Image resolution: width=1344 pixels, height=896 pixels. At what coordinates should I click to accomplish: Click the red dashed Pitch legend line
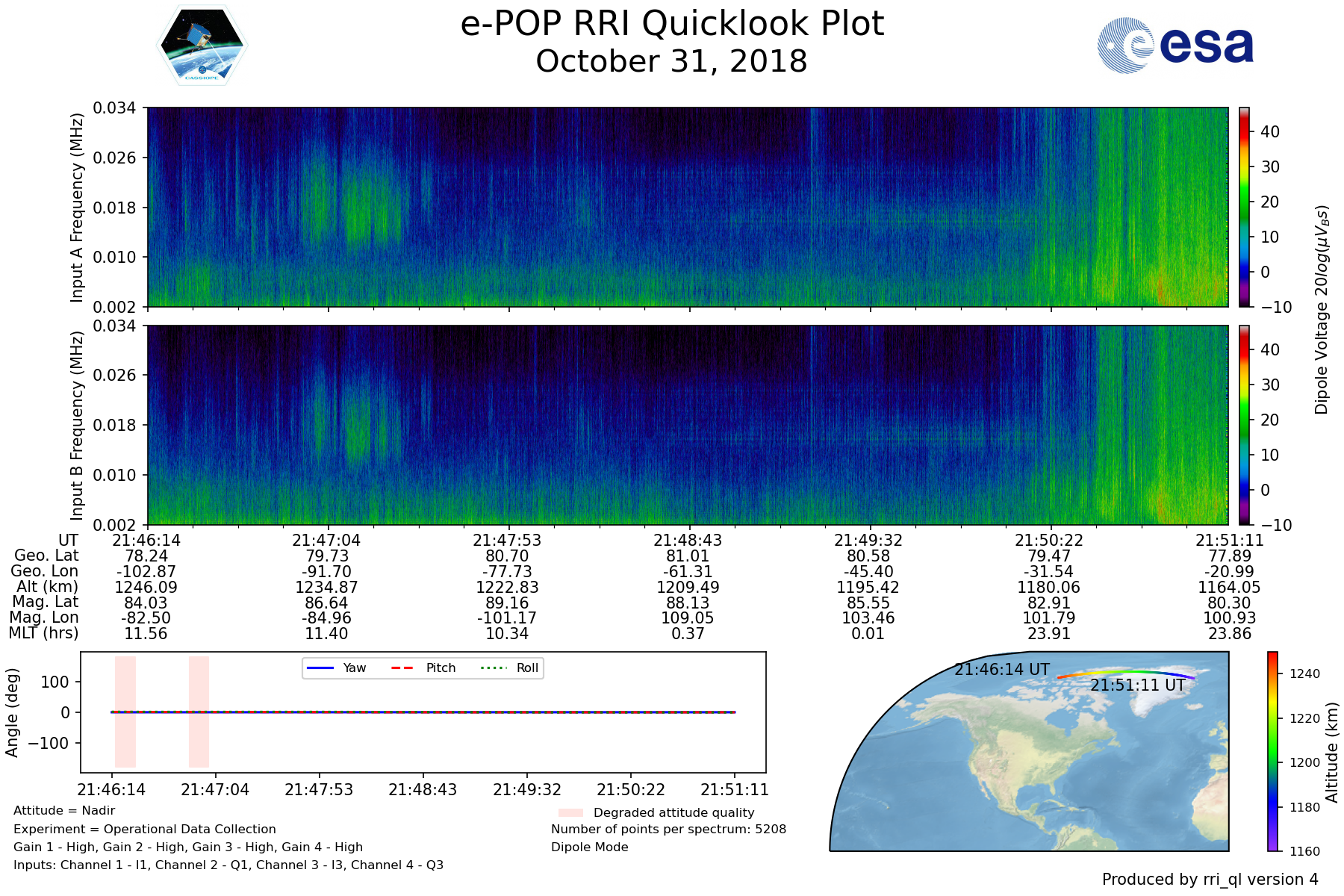pyautogui.click(x=402, y=668)
